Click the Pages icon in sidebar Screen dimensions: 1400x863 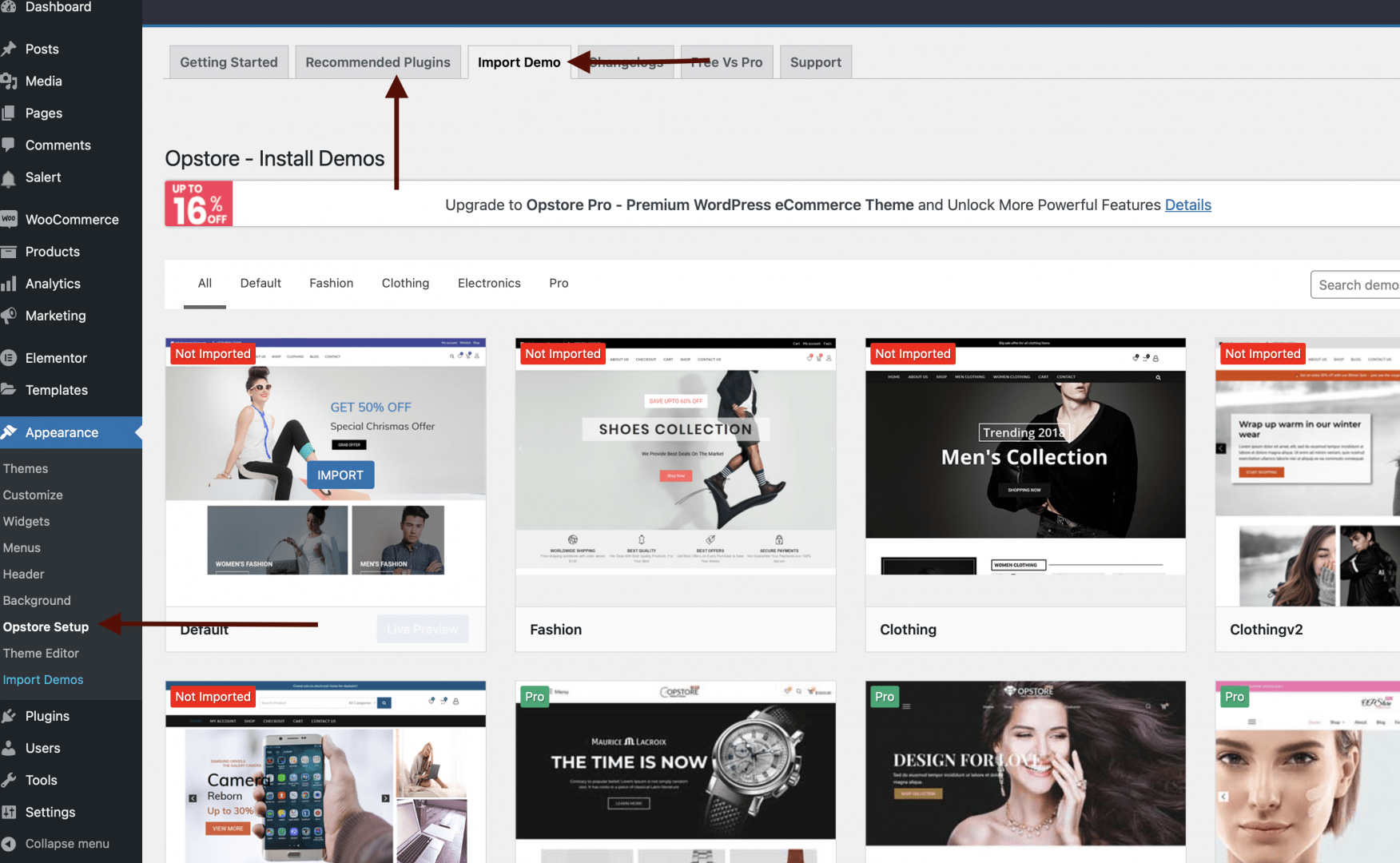point(9,113)
